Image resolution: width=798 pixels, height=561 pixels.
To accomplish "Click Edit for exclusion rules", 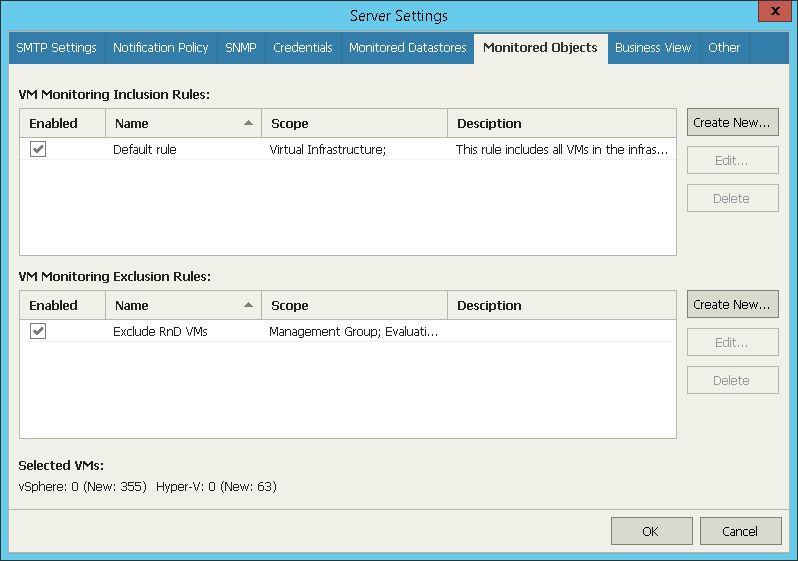I will tap(732, 342).
